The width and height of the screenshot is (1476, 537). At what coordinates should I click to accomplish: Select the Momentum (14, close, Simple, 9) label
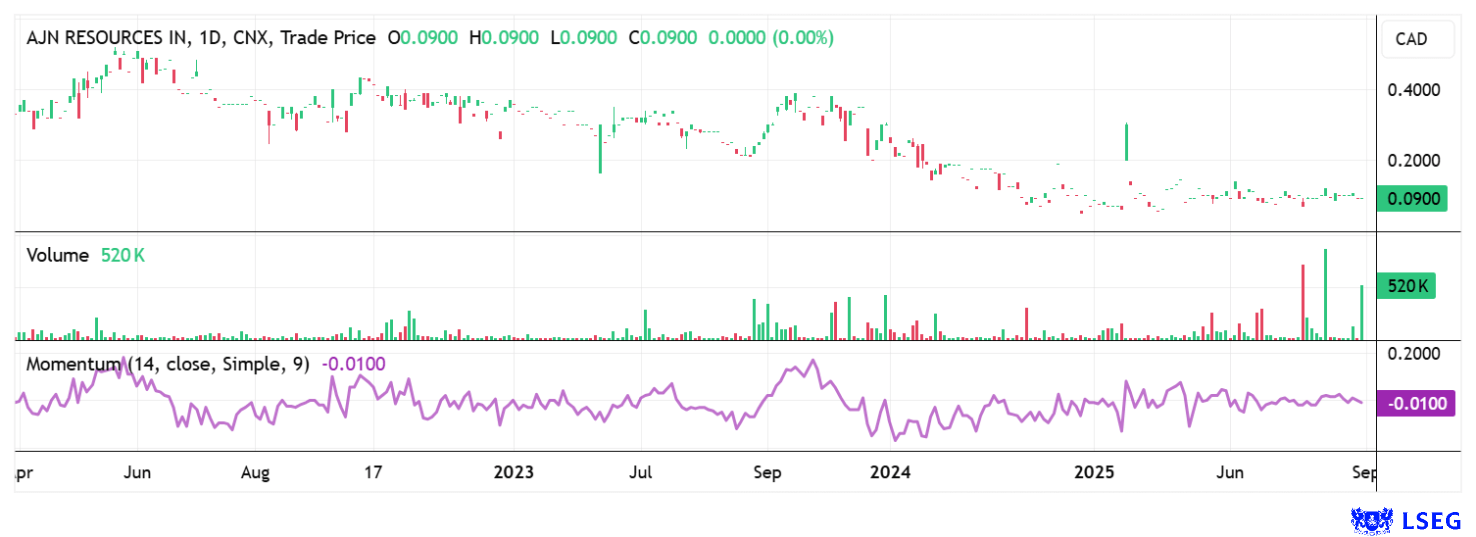168,364
